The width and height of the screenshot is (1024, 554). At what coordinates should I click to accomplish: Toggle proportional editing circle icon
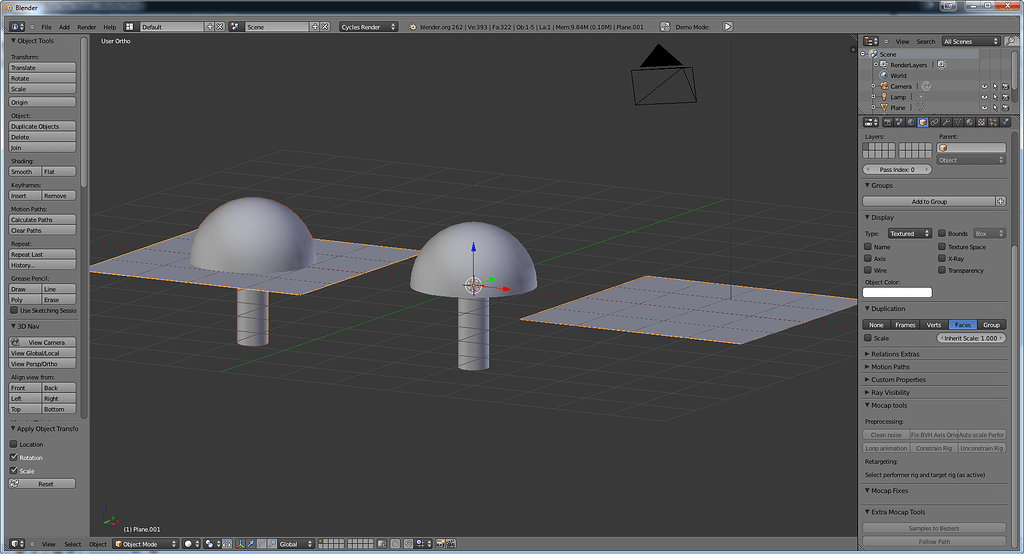click(395, 544)
